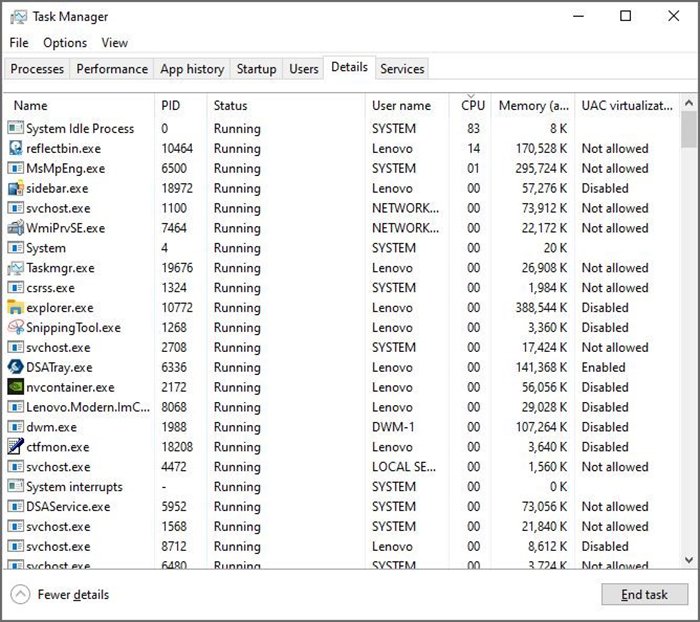Select the MsMpEng.exe process row
The image size is (700, 622).
66,168
